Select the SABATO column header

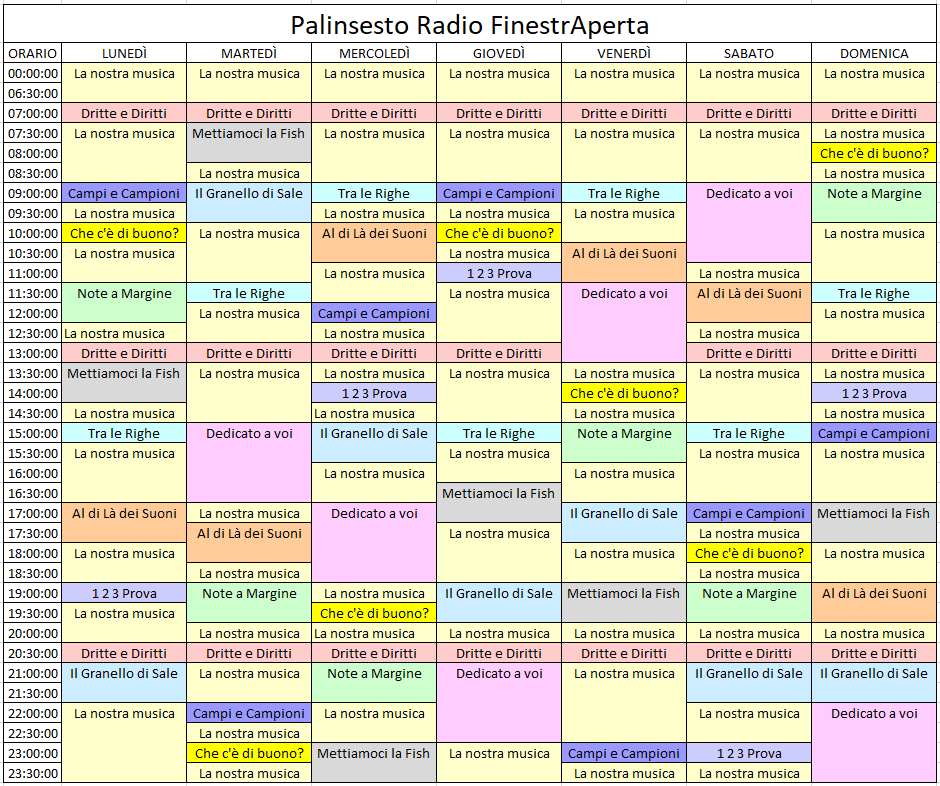749,53
